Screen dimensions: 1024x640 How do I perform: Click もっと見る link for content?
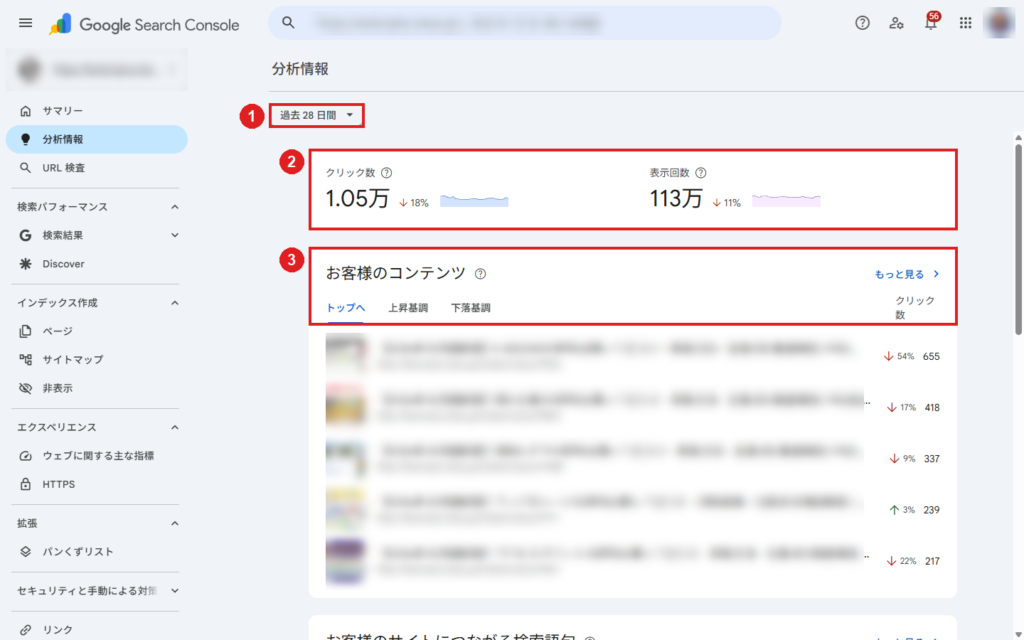(x=907, y=274)
